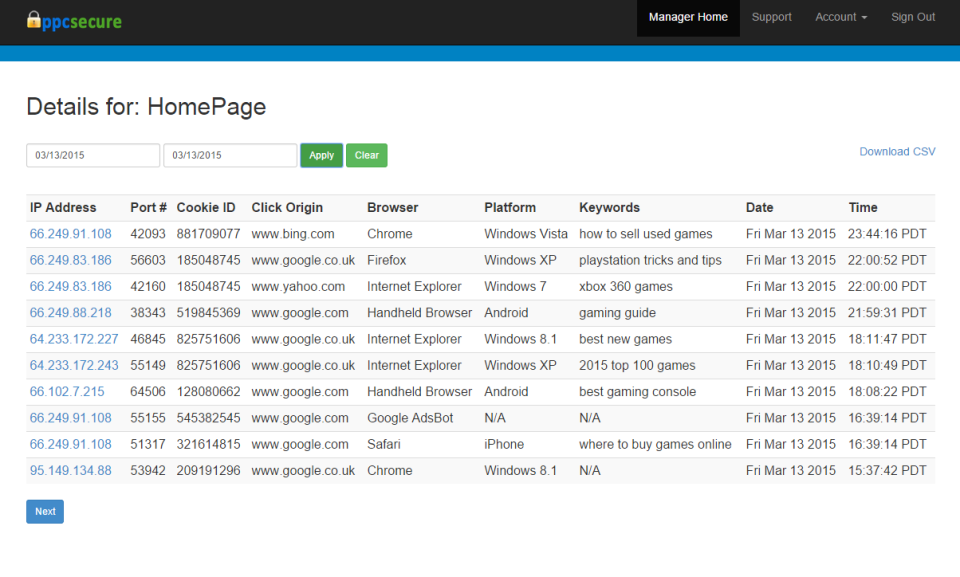Clear the date filter
960x577 pixels.
pyautogui.click(x=366, y=155)
